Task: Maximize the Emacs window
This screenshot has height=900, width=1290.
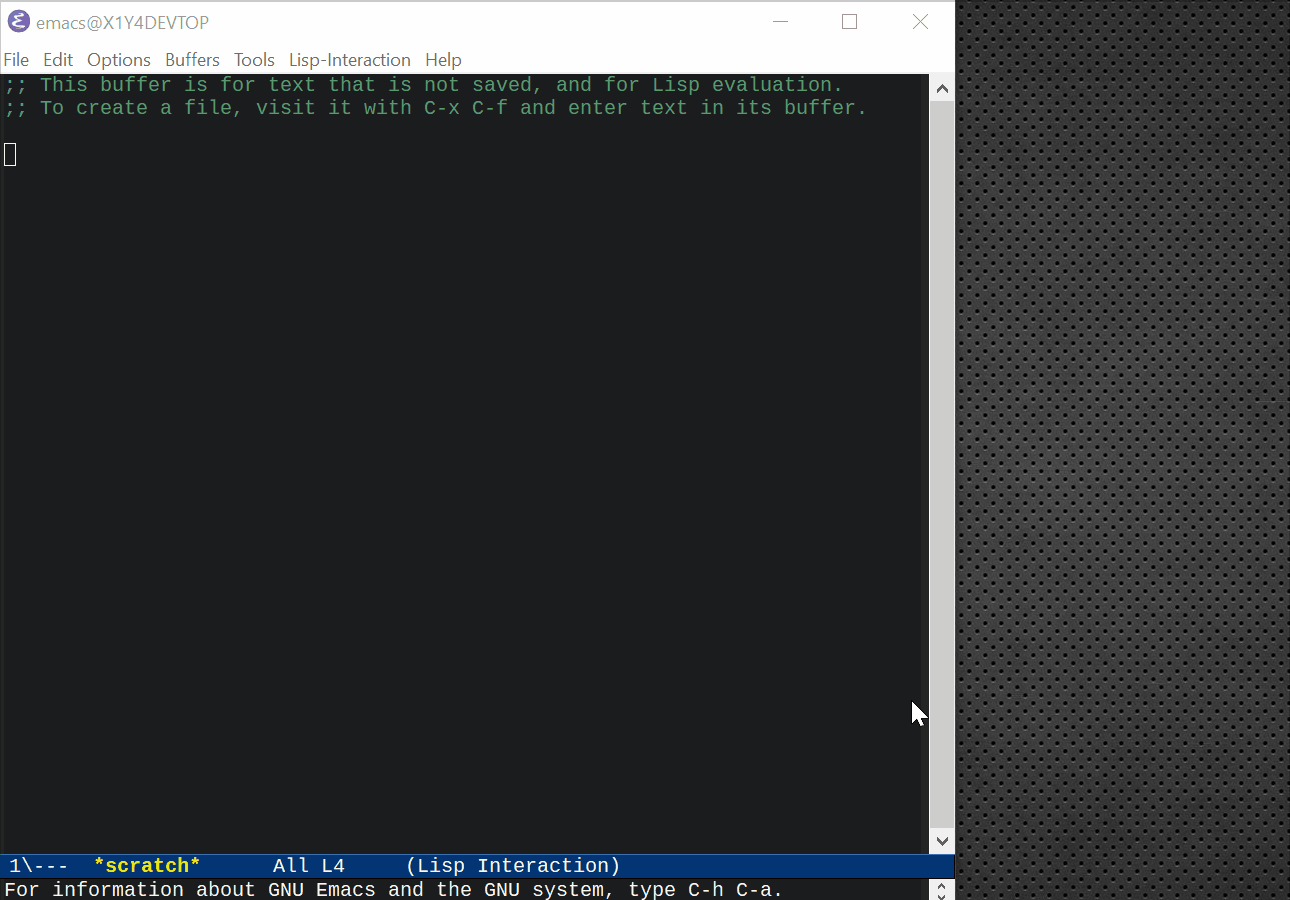Action: (850, 22)
